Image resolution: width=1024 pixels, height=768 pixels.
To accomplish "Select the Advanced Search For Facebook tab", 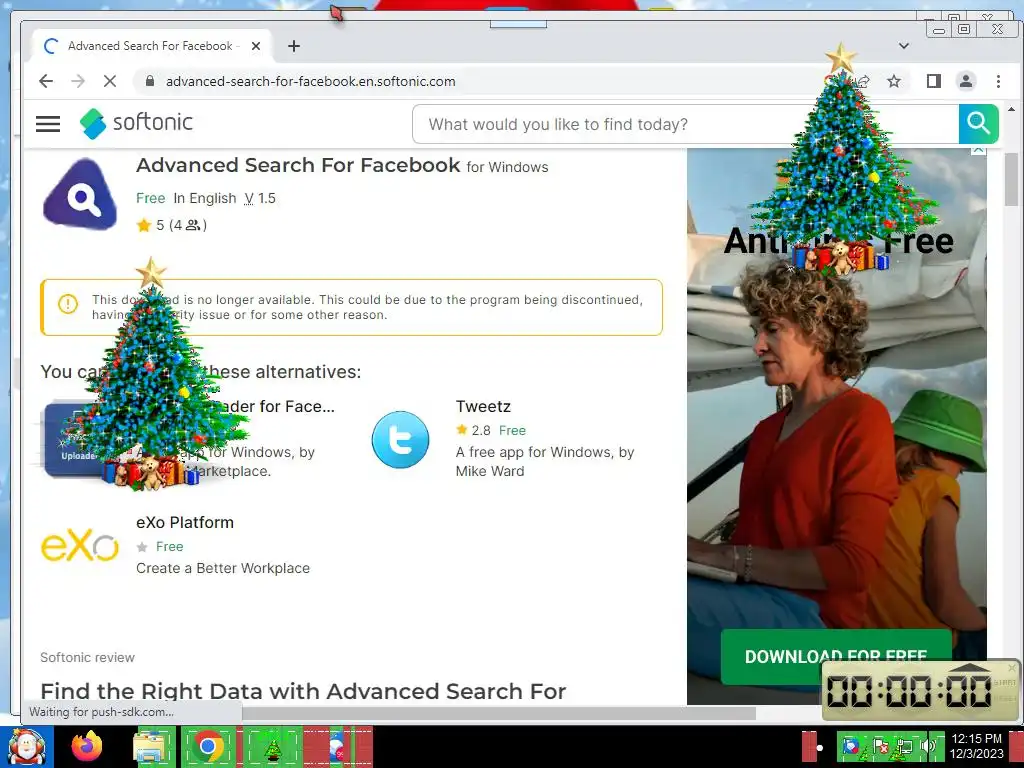I will (150, 46).
